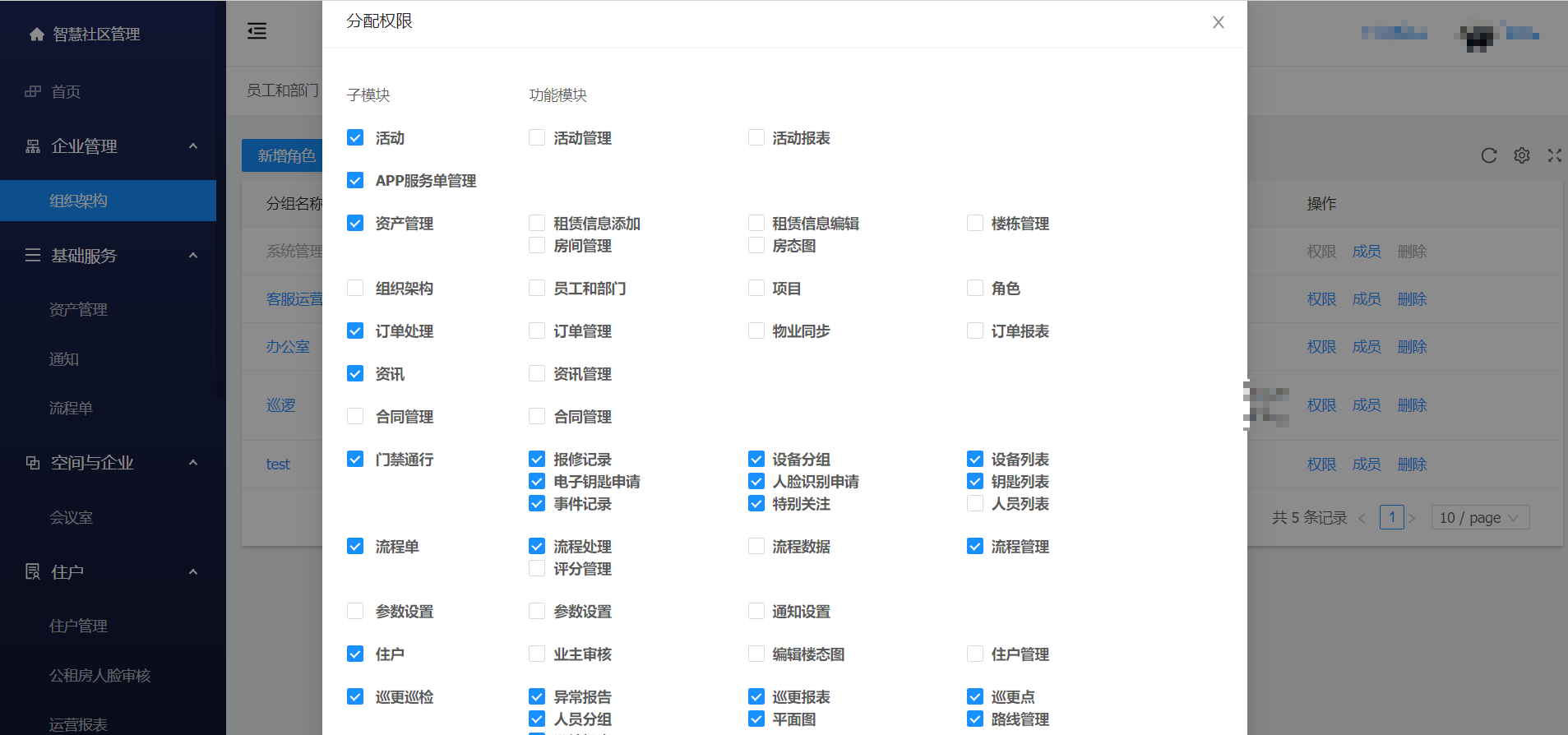Select 住户管理 in the sidebar
1568x735 pixels.
click(78, 626)
